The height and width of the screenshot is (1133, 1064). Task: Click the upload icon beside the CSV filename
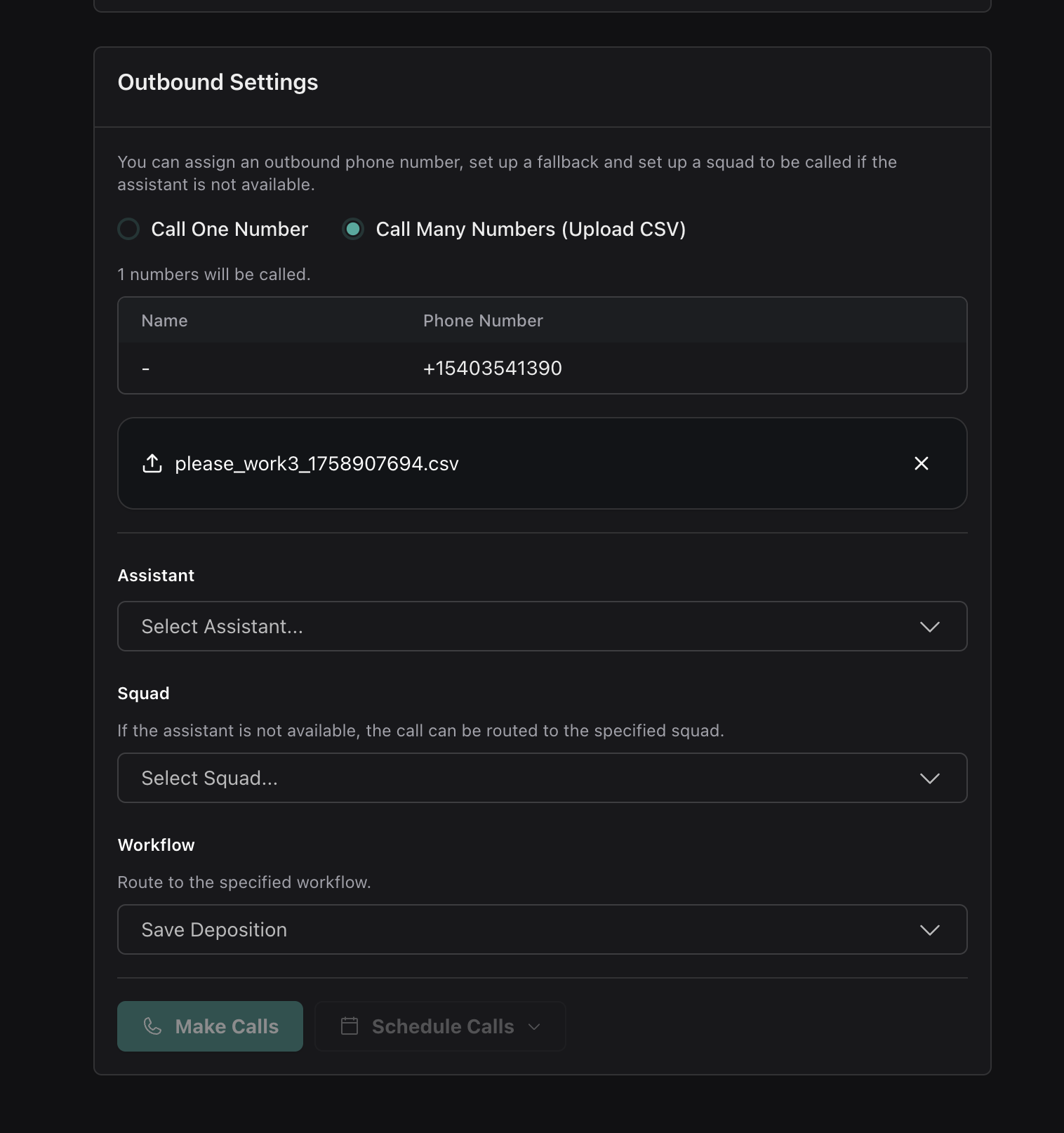[152, 463]
